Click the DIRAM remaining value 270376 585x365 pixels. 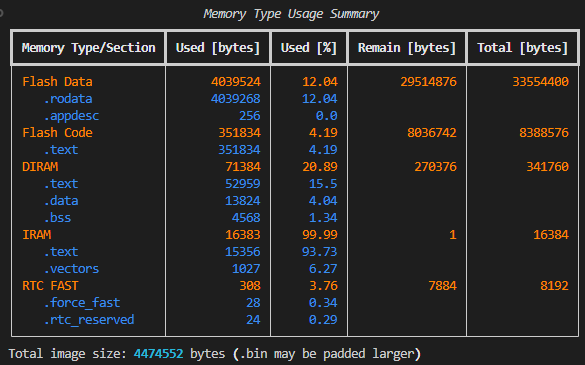pos(435,167)
